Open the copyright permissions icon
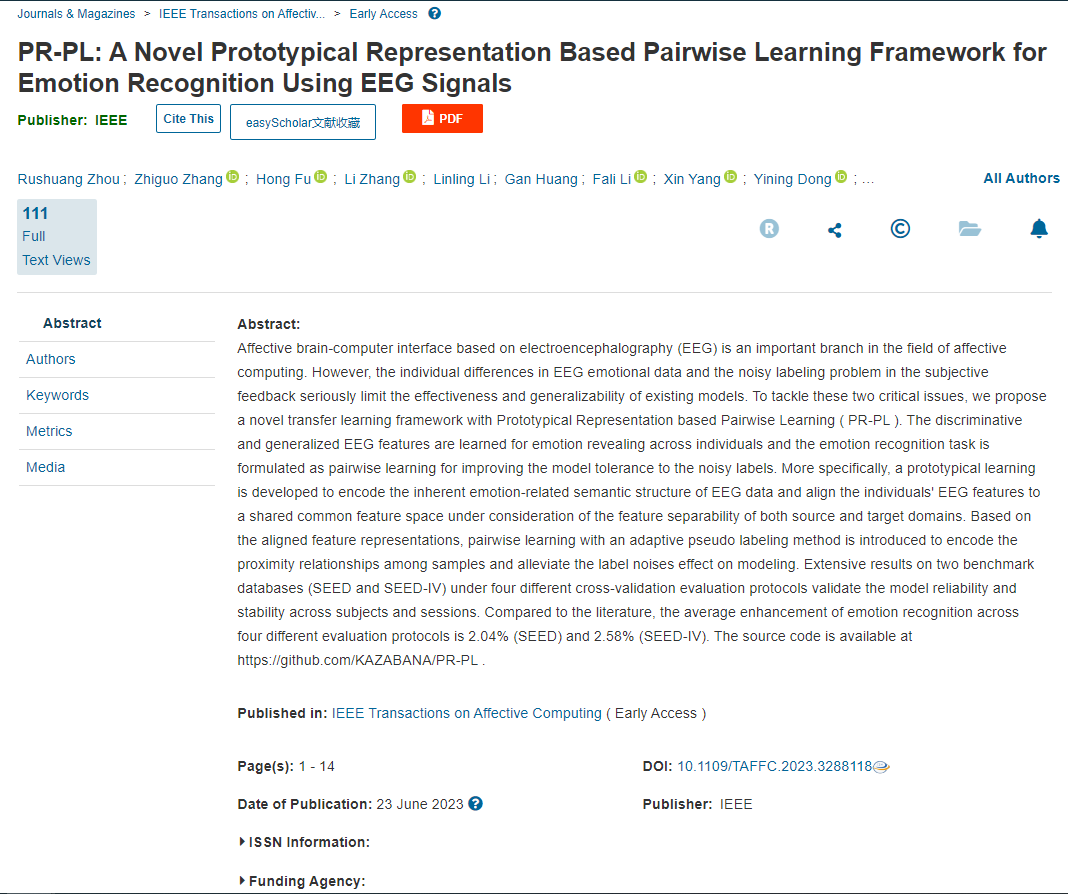 [900, 229]
